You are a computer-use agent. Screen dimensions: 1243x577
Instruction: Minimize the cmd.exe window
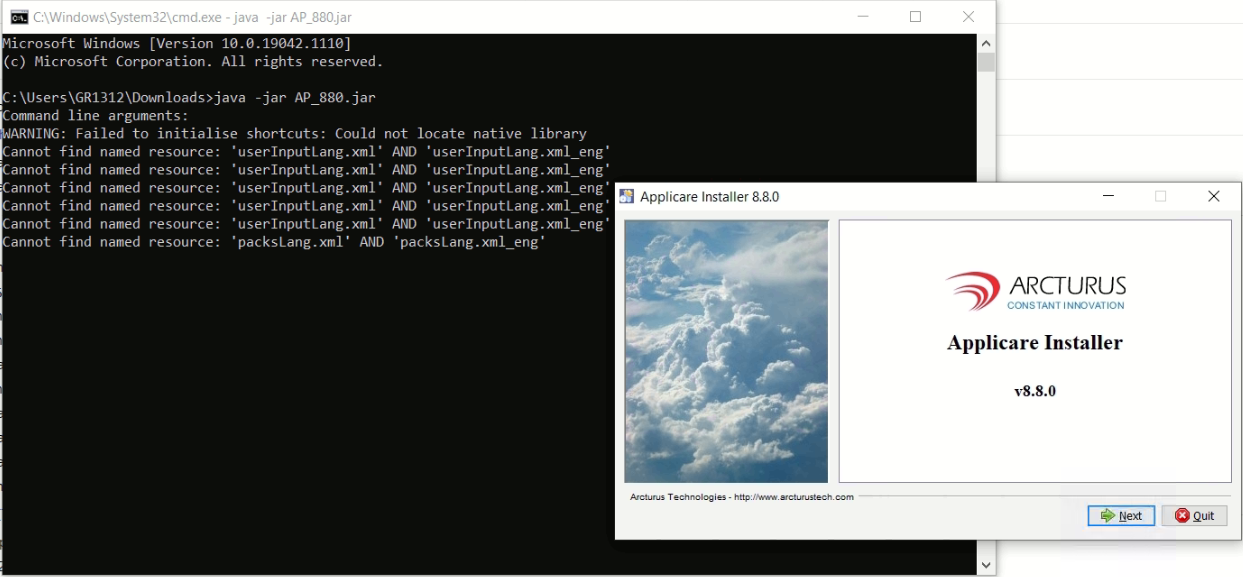coord(862,17)
